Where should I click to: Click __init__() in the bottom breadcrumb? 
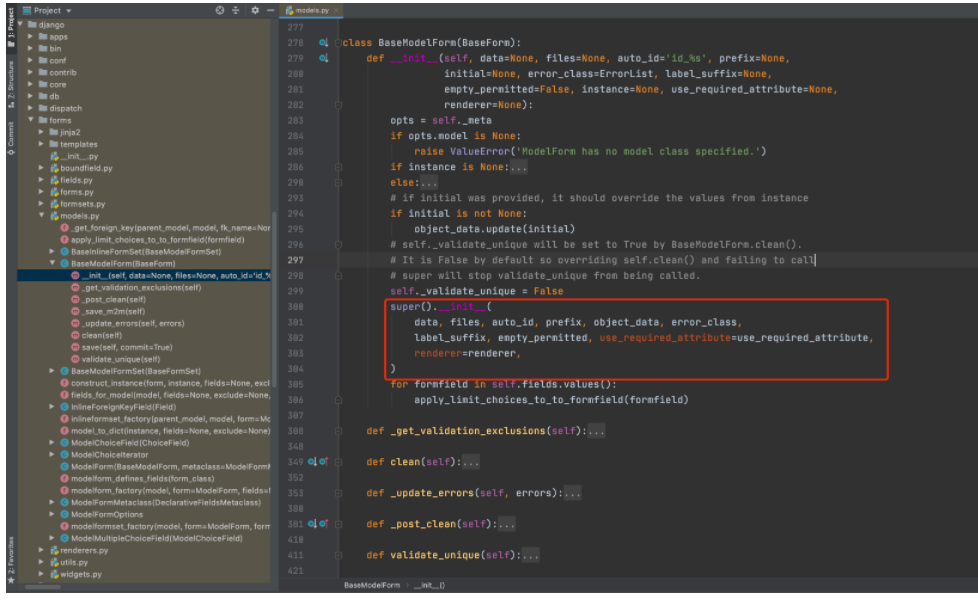pyautogui.click(x=429, y=585)
